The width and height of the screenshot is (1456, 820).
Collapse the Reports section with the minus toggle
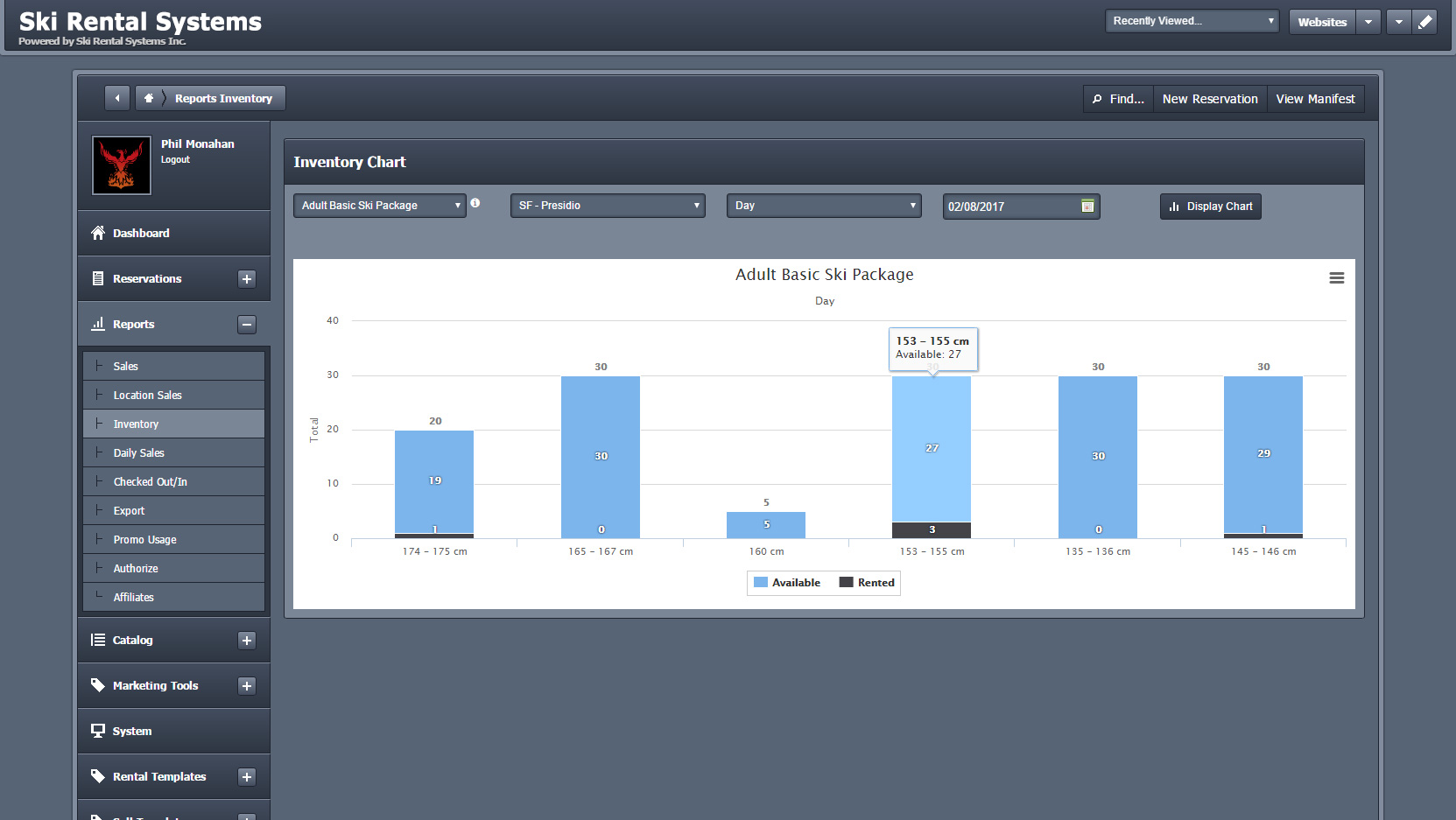tap(247, 324)
